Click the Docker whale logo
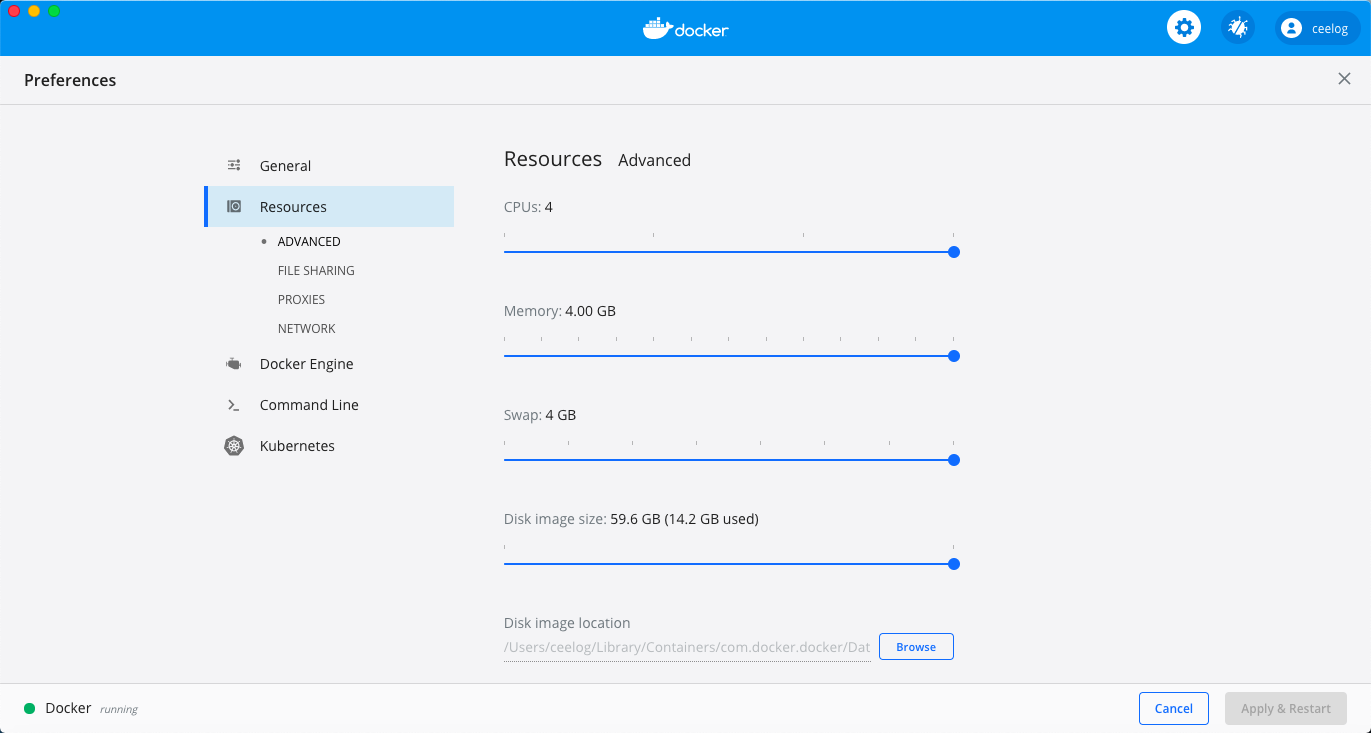Image resolution: width=1371 pixels, height=733 pixels. point(686,28)
